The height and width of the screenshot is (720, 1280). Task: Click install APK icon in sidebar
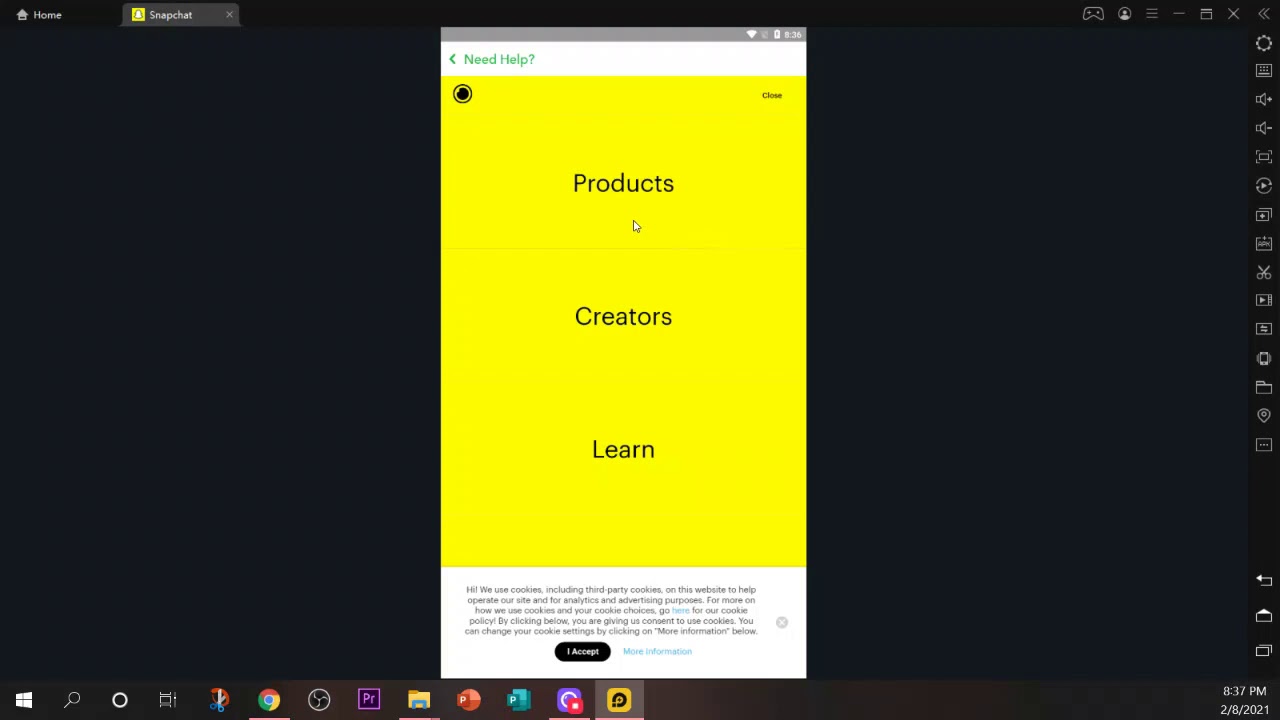1264,243
